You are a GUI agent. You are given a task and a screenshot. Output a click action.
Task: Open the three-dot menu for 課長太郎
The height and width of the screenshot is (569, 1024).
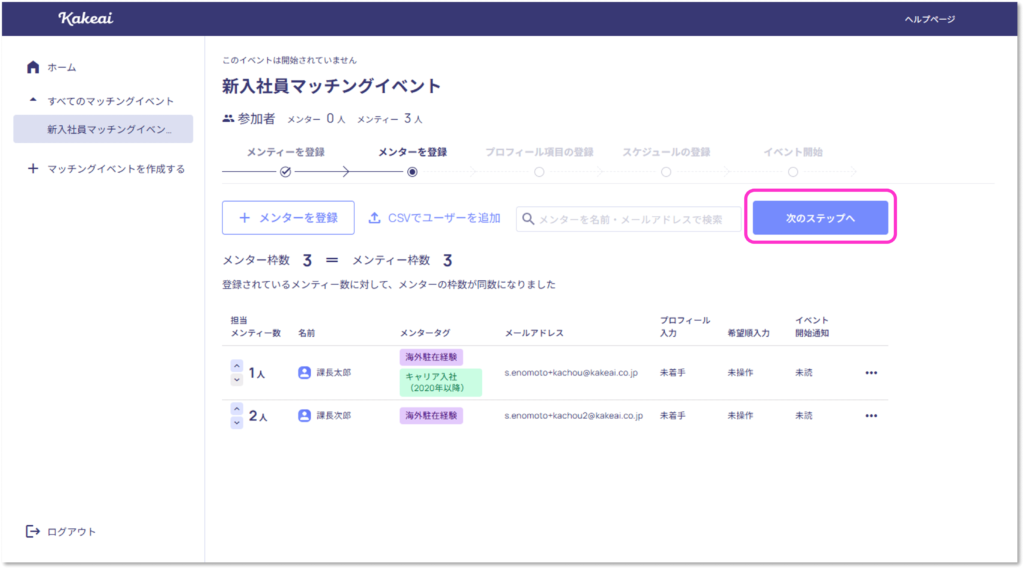coord(870,373)
